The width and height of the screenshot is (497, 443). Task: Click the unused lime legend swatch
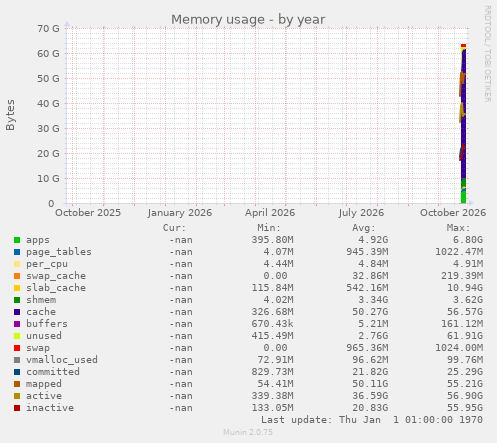tap(17, 336)
